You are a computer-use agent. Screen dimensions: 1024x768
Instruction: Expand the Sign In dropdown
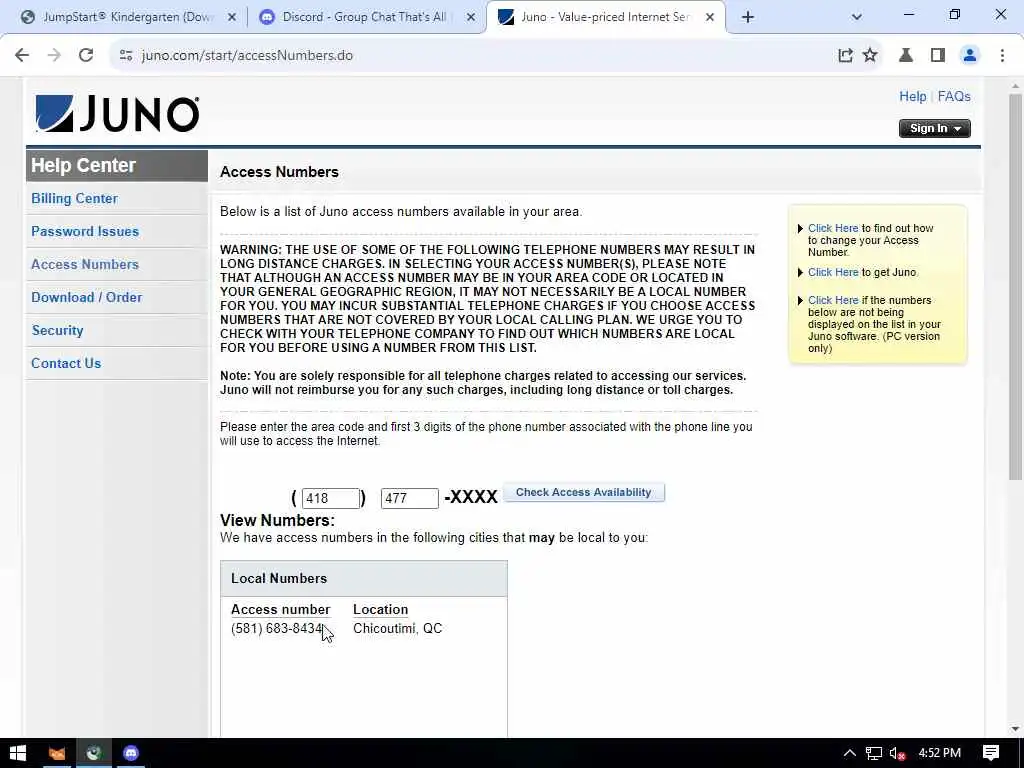point(935,129)
